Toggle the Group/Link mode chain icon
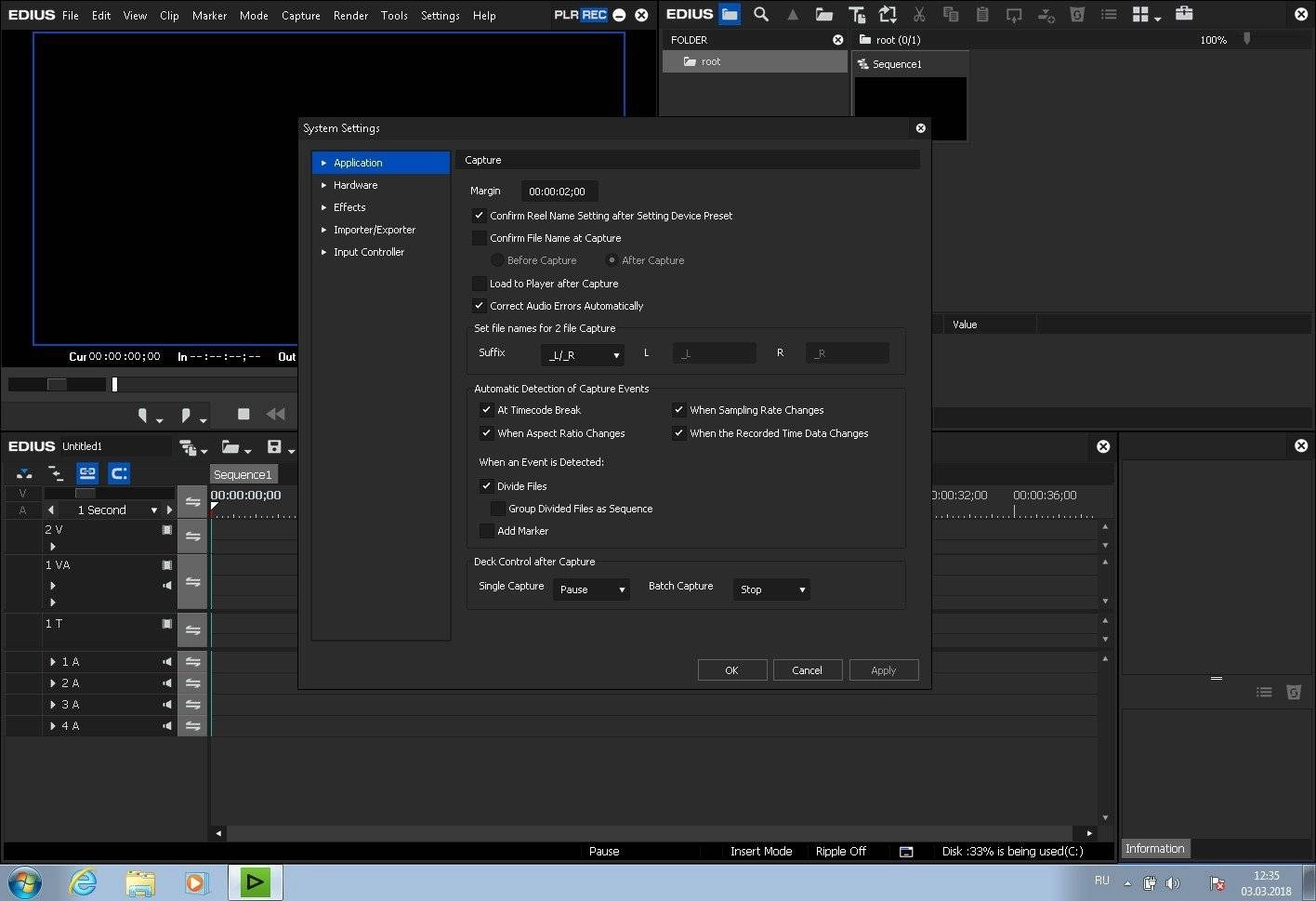This screenshot has height=901, width=1316. click(86, 473)
